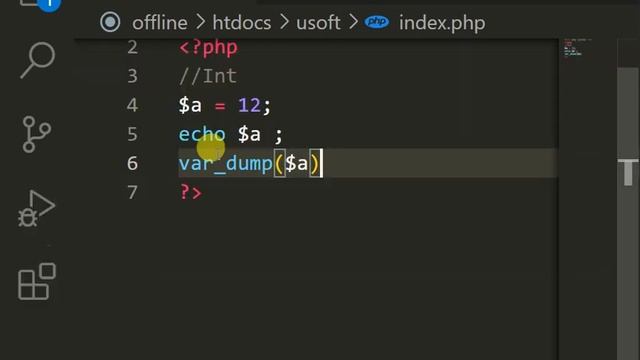Image resolution: width=640 pixels, height=360 pixels.
Task: Click '$a' inside var_dump parentheses
Action: pos(296,163)
